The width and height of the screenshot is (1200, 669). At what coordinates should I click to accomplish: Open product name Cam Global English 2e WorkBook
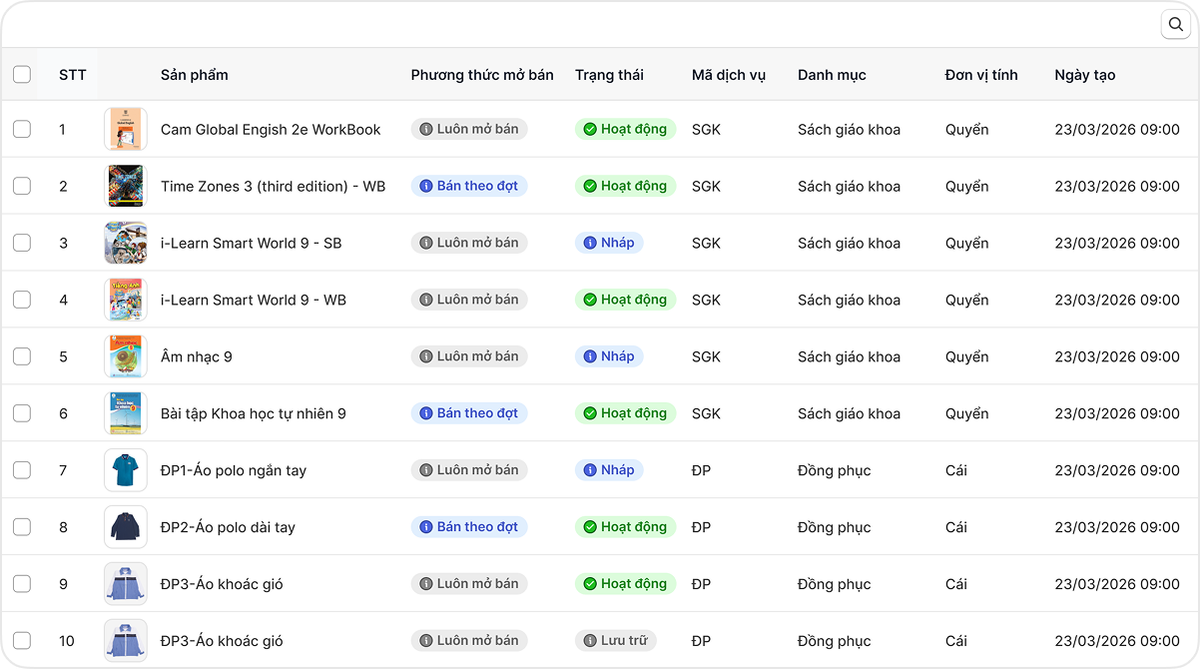(271, 129)
